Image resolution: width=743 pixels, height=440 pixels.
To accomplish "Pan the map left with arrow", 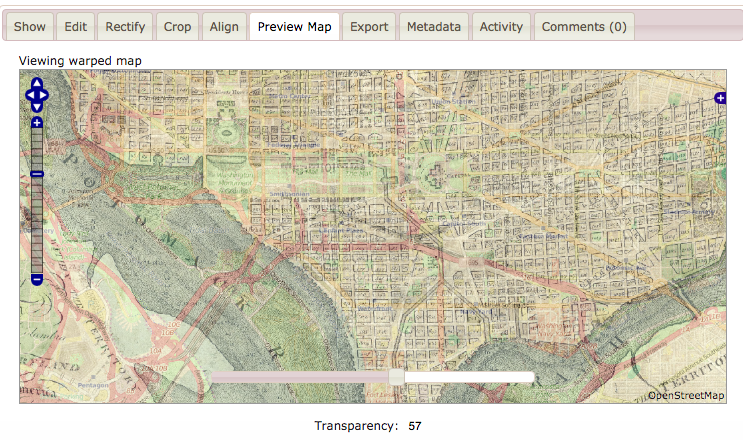I will 29,95.
